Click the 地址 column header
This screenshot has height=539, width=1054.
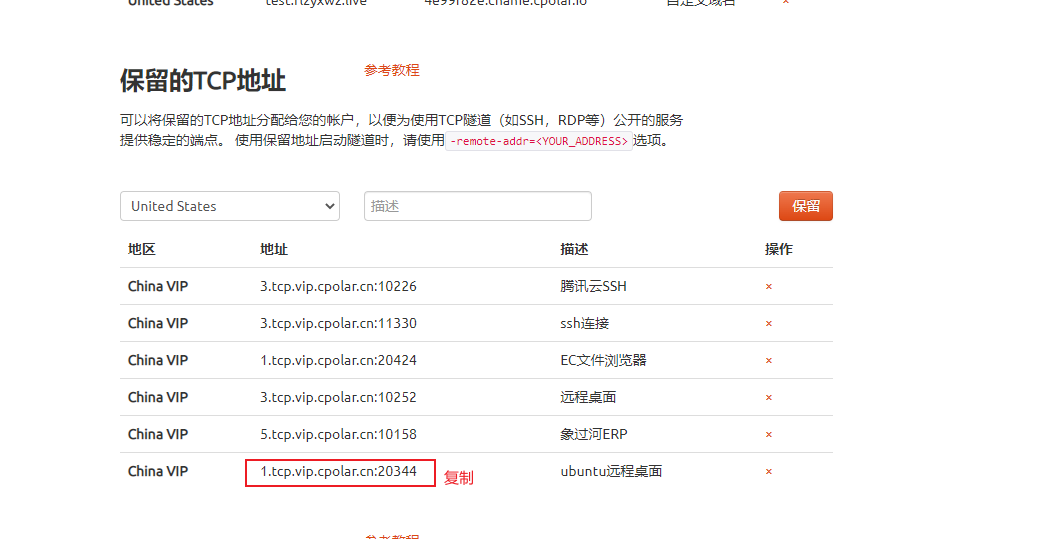click(x=274, y=249)
